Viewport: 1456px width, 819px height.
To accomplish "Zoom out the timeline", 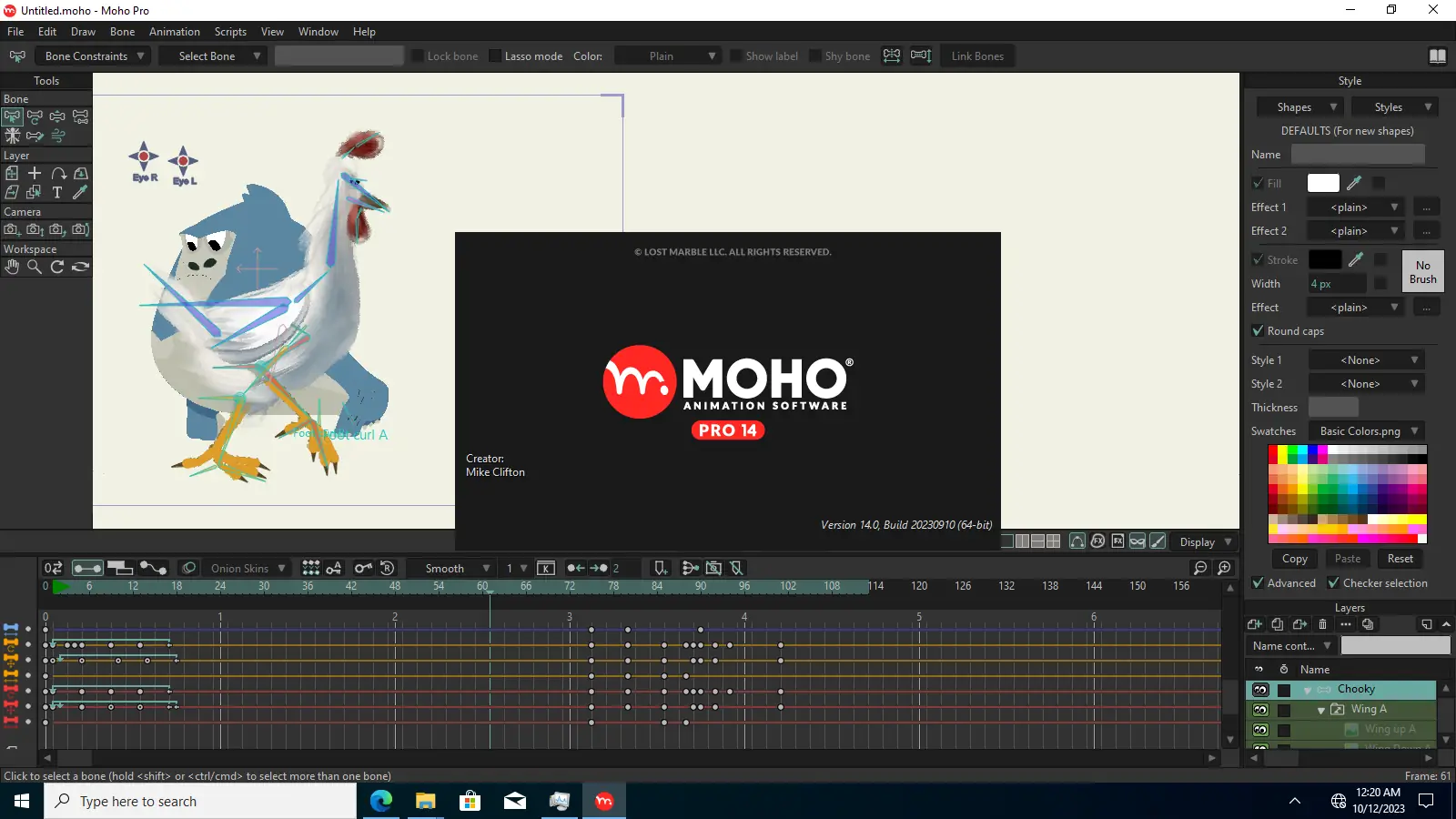I will (x=1200, y=568).
